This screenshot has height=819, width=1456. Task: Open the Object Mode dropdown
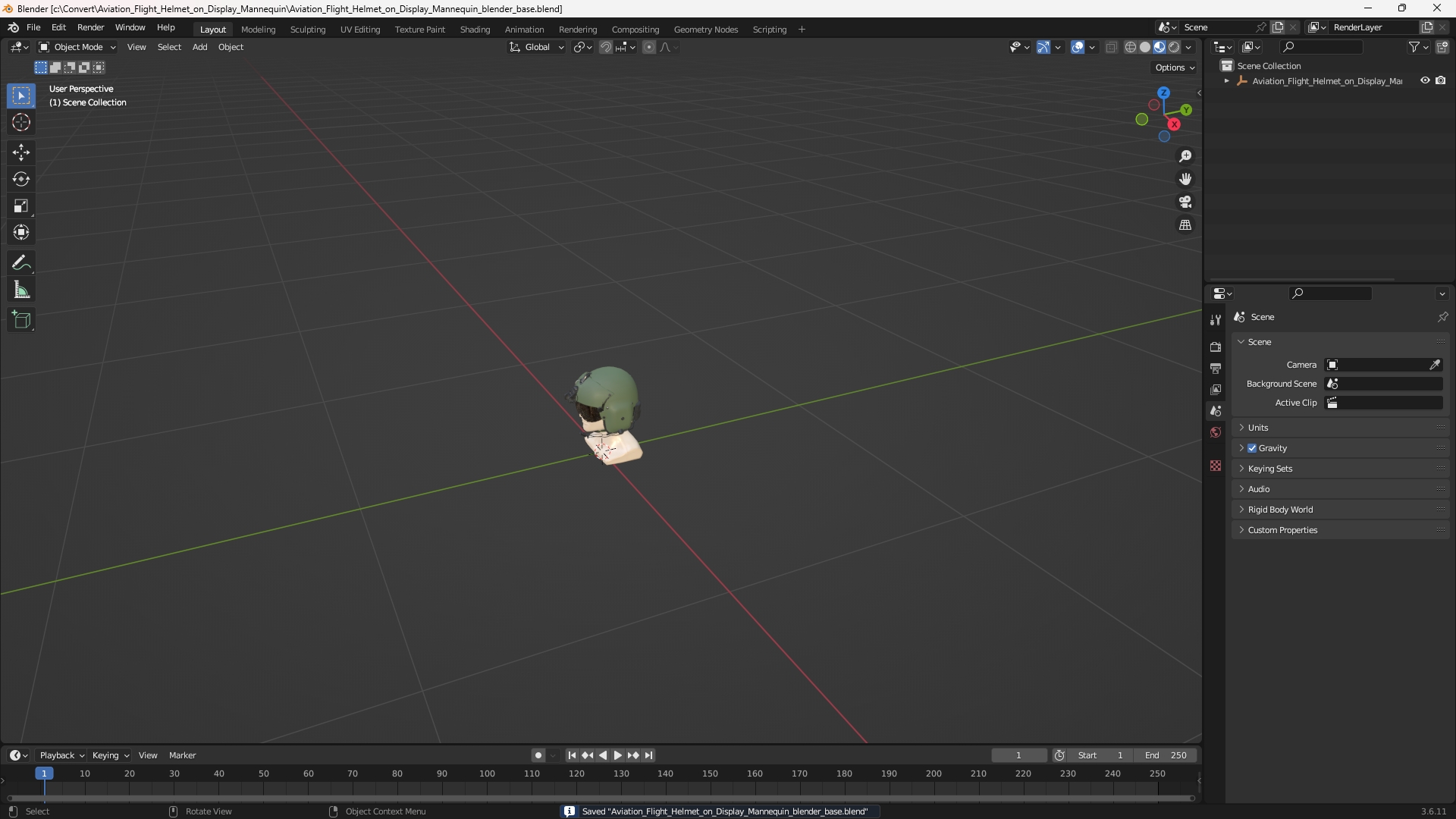77,47
